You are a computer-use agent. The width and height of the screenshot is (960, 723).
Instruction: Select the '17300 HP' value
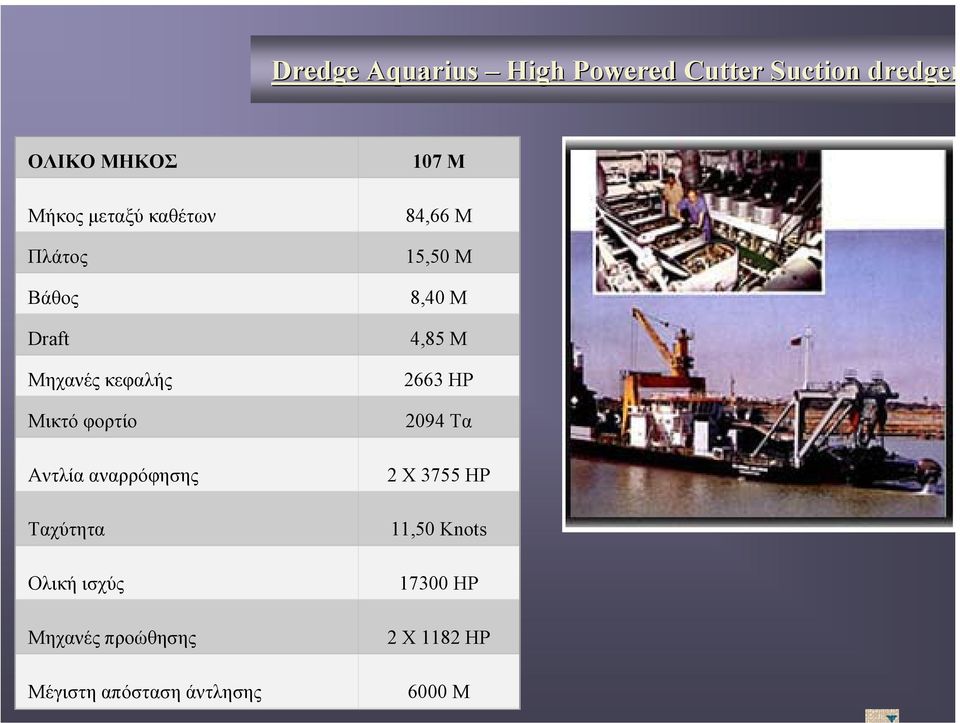click(439, 583)
